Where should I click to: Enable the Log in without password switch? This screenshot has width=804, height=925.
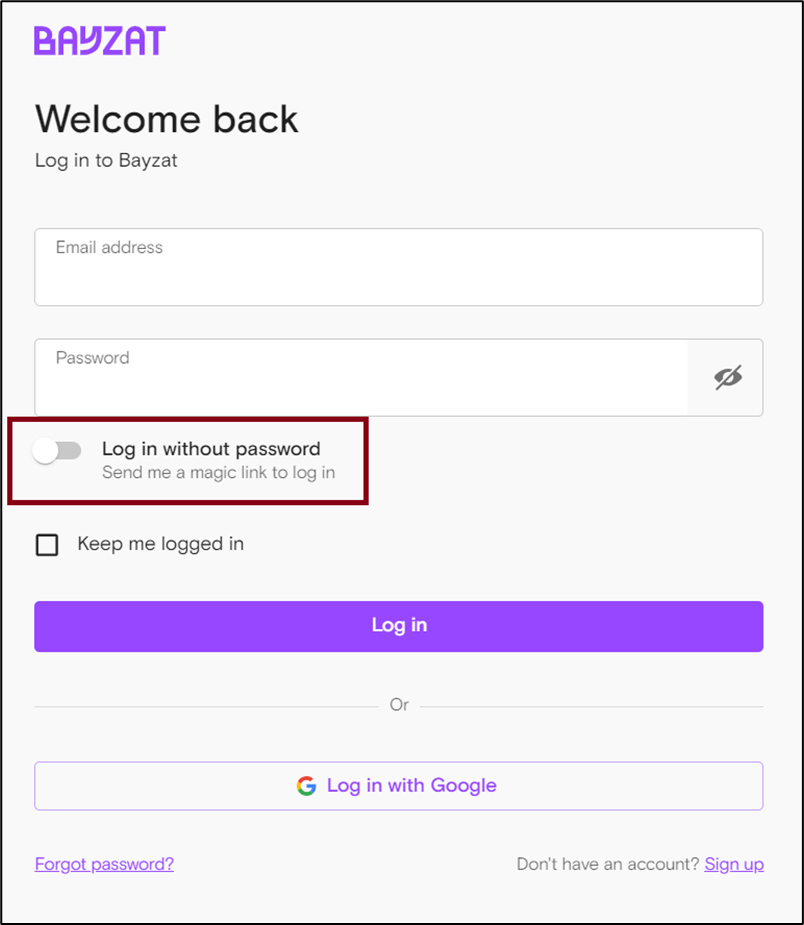pos(57,451)
